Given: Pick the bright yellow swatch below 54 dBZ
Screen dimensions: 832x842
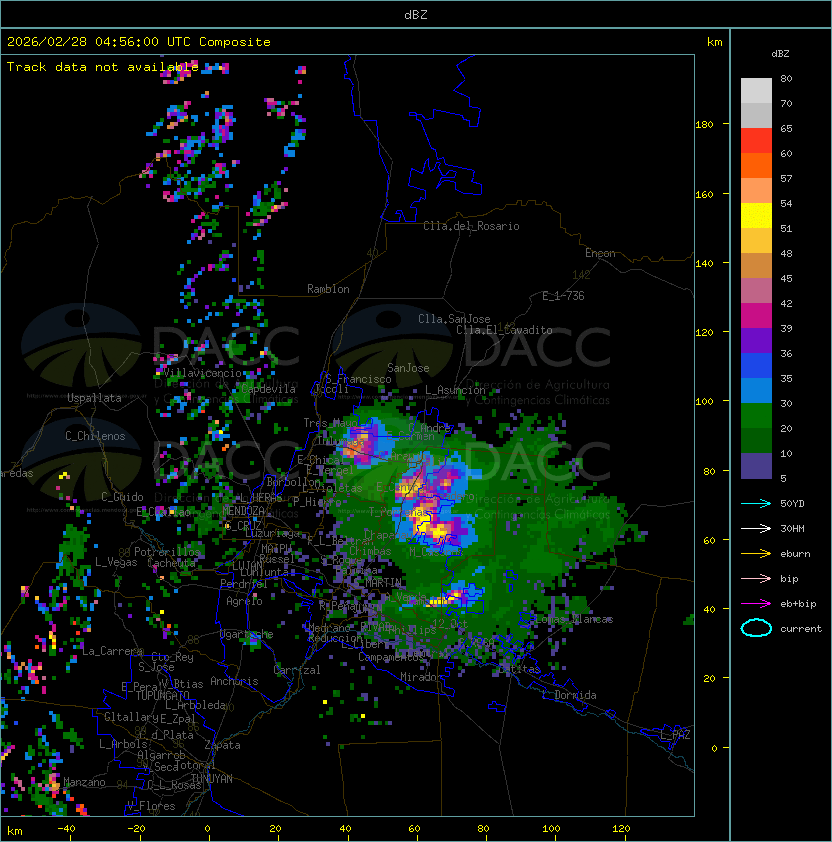Looking at the screenshot, I should click(756, 215).
